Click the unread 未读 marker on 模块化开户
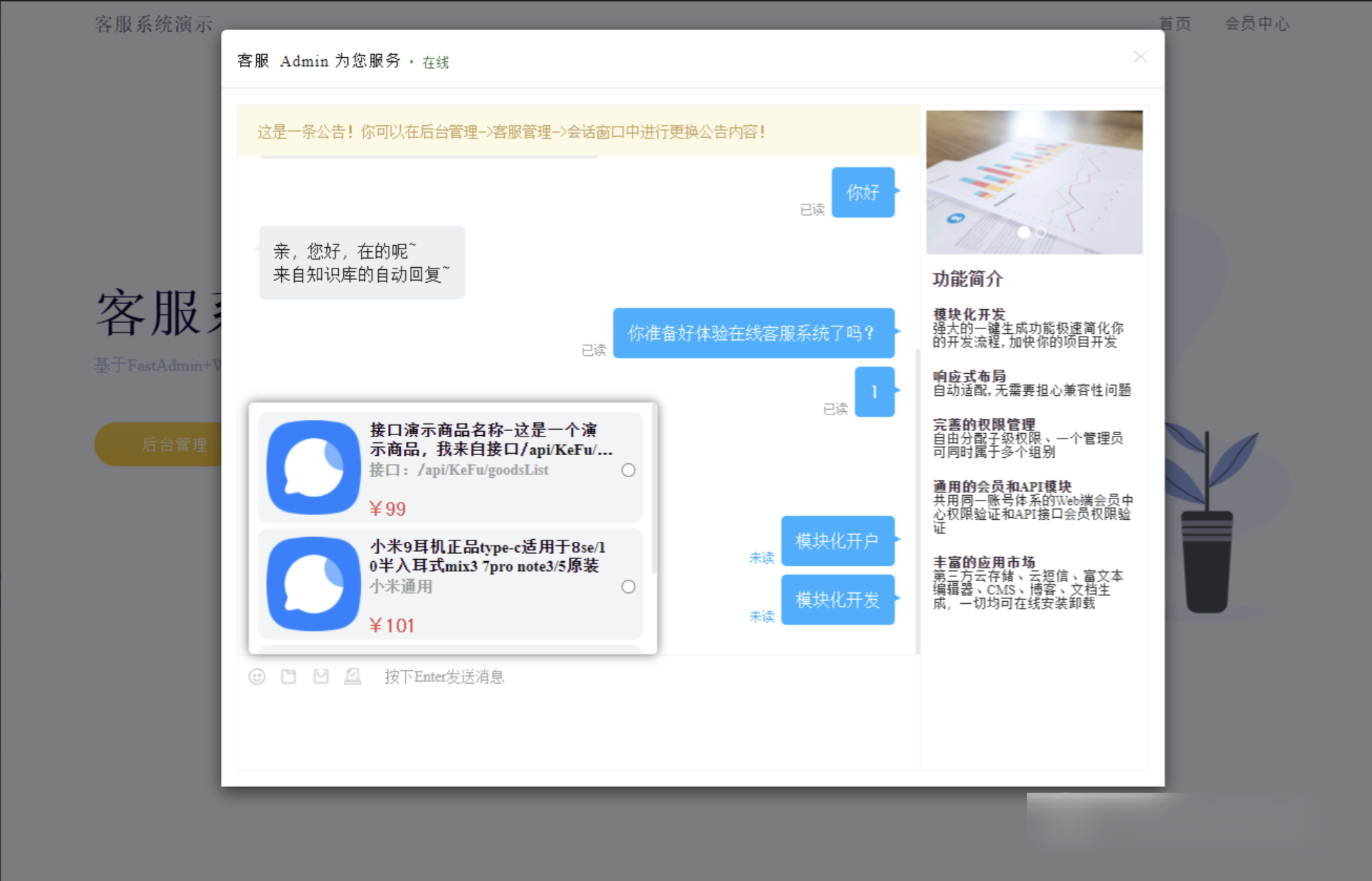1372x881 pixels. pyautogui.click(x=761, y=557)
